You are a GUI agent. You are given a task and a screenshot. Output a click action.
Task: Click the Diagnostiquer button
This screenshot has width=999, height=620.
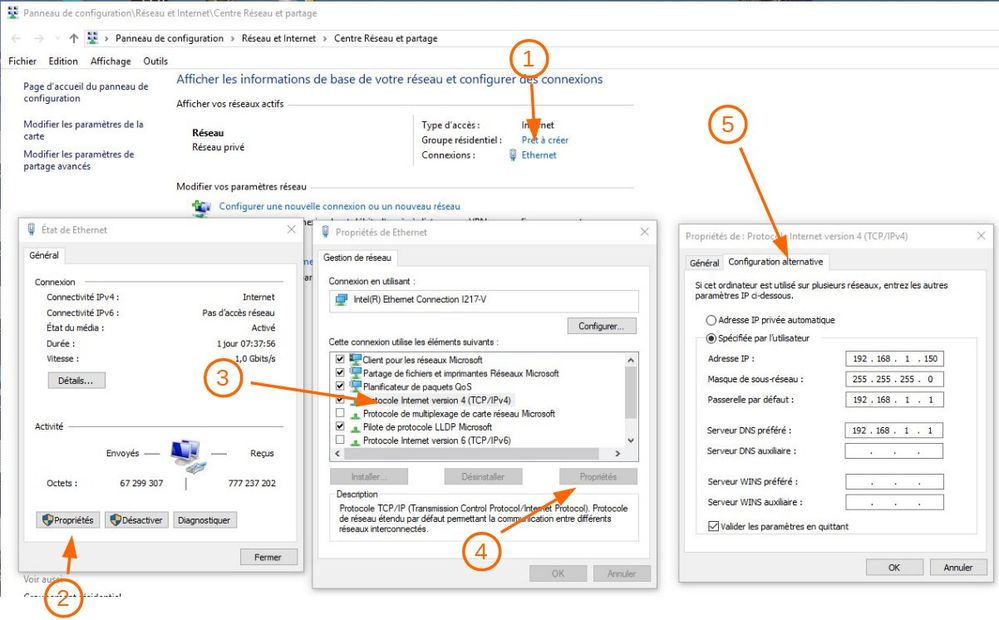tap(205, 520)
